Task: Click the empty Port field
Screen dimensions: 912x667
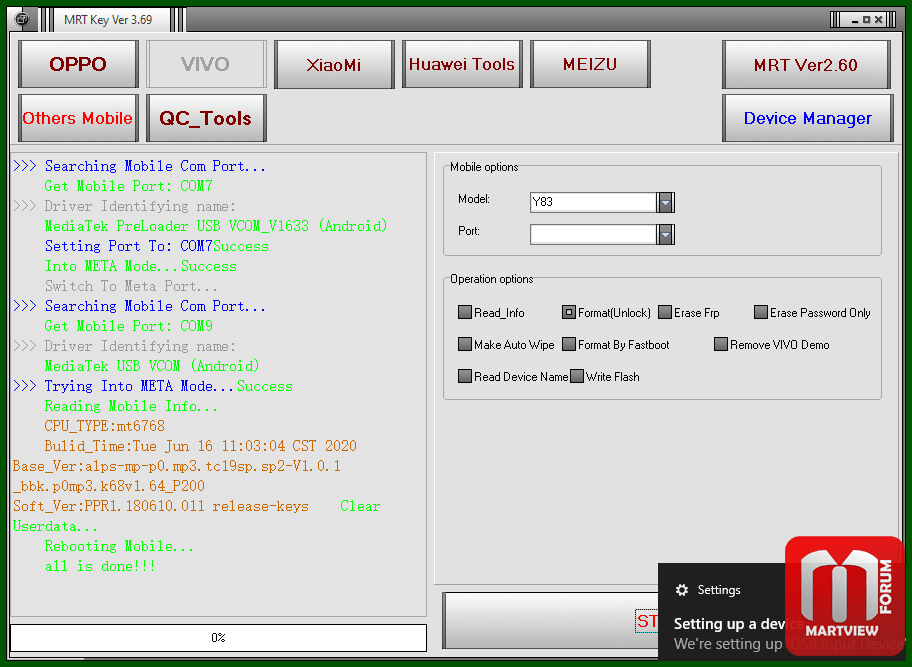Action: [x=593, y=234]
